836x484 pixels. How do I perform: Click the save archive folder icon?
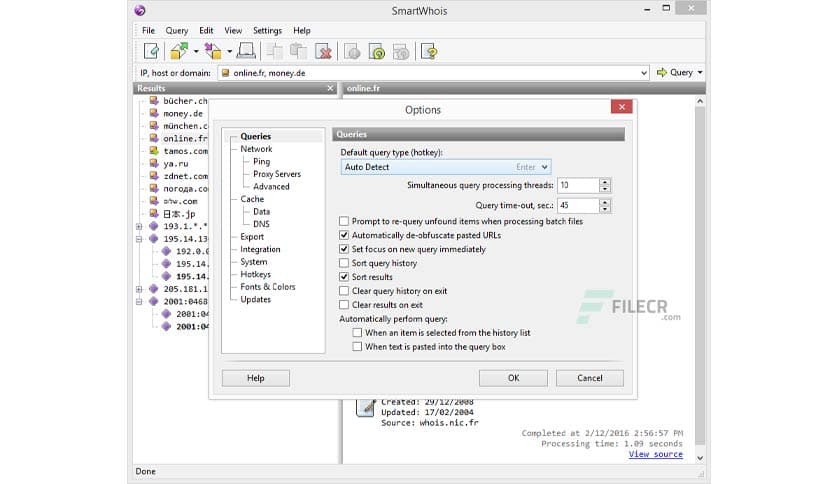point(213,51)
